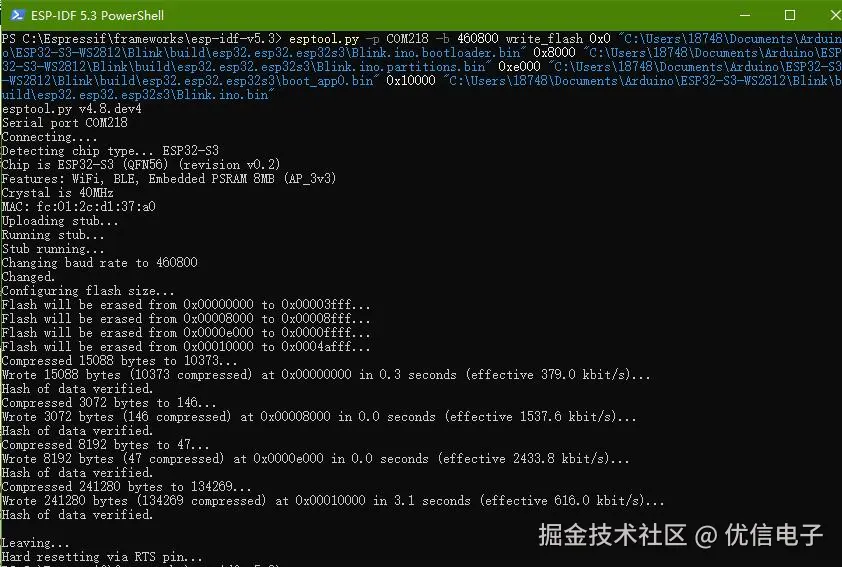The height and width of the screenshot is (567, 842).
Task: Click the PowerShell icon in the title bar
Action: coord(17,15)
